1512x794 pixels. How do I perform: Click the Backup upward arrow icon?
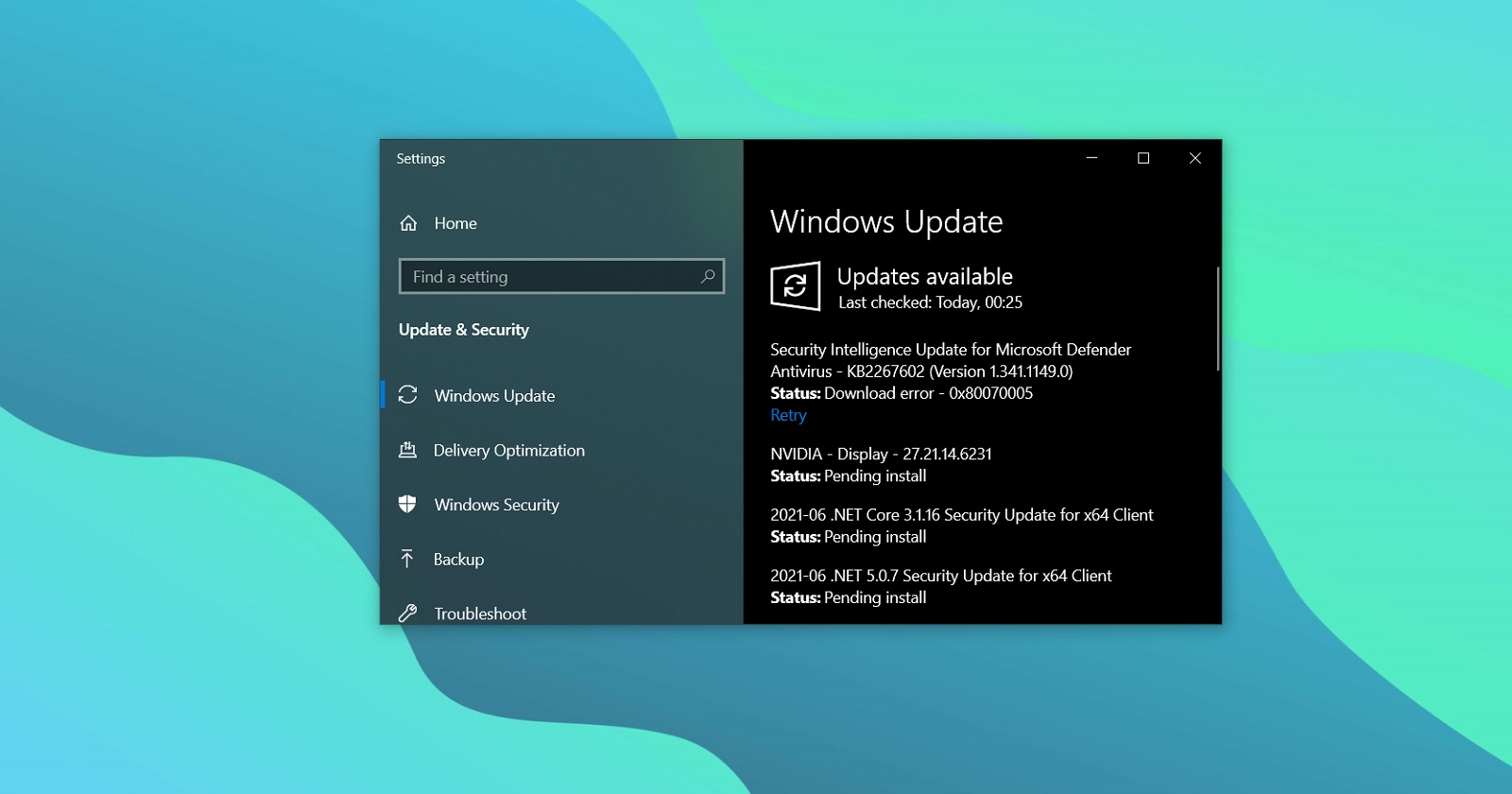[x=407, y=559]
